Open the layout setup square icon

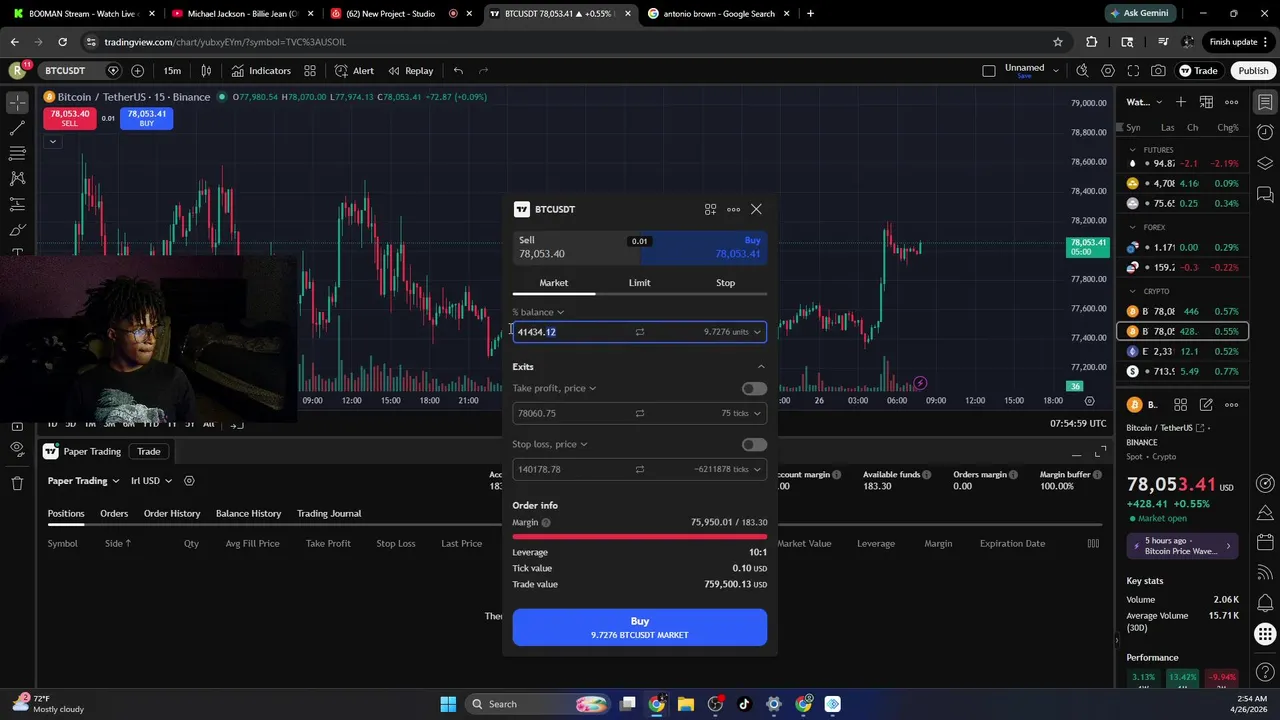point(989,71)
